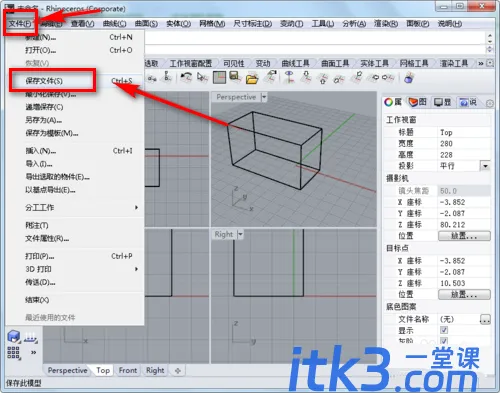Click the X 座标 field under 摄影机
Image resolution: width=500 pixels, height=393 pixels.
(x=463, y=202)
